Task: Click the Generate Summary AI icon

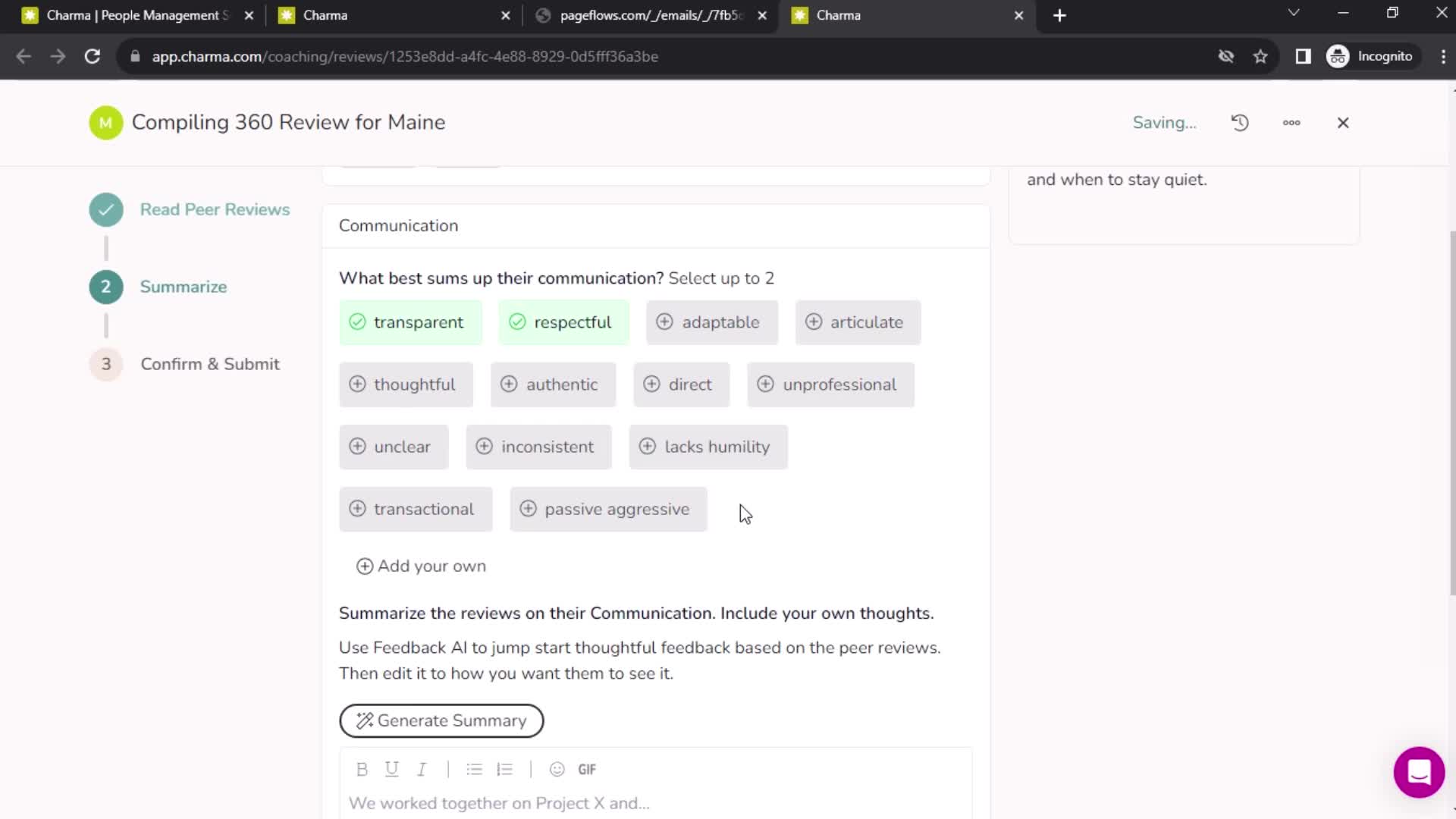Action: click(365, 720)
